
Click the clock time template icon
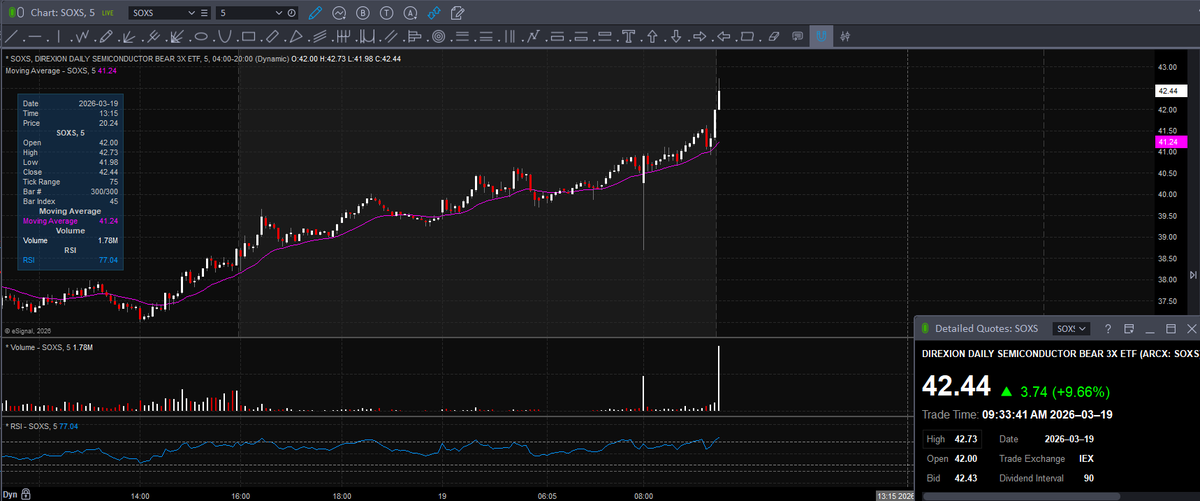click(x=291, y=13)
